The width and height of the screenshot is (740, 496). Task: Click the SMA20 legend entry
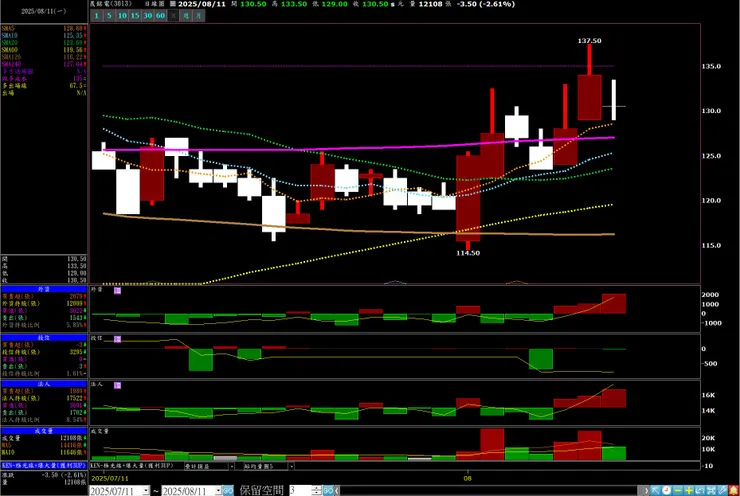[x=44, y=43]
